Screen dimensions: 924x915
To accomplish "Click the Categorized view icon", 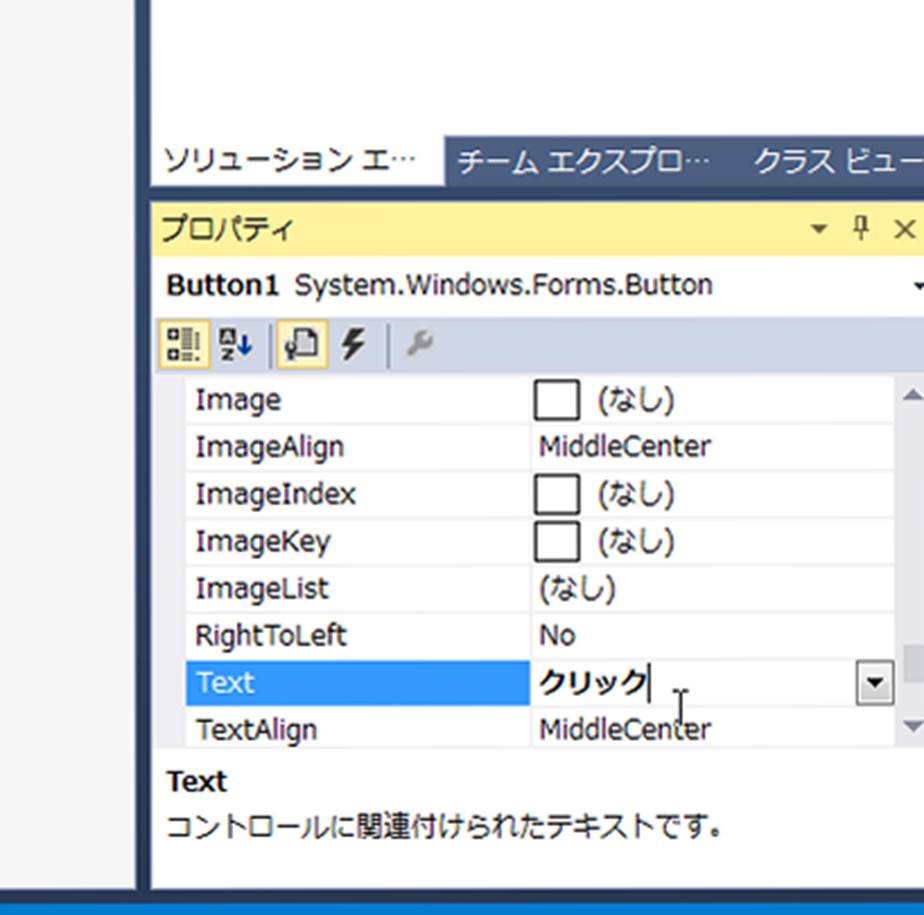I will click(183, 346).
